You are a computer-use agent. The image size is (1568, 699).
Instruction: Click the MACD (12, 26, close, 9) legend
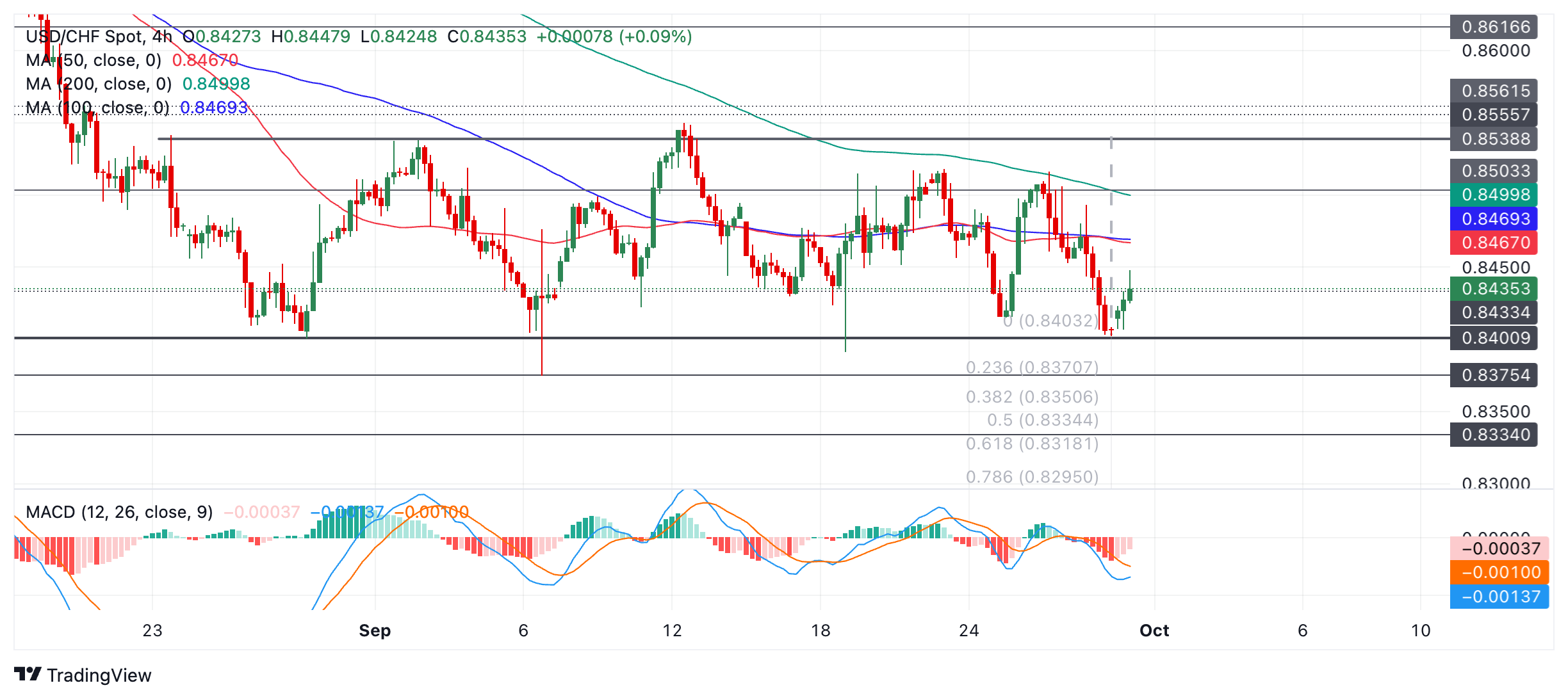point(119,512)
